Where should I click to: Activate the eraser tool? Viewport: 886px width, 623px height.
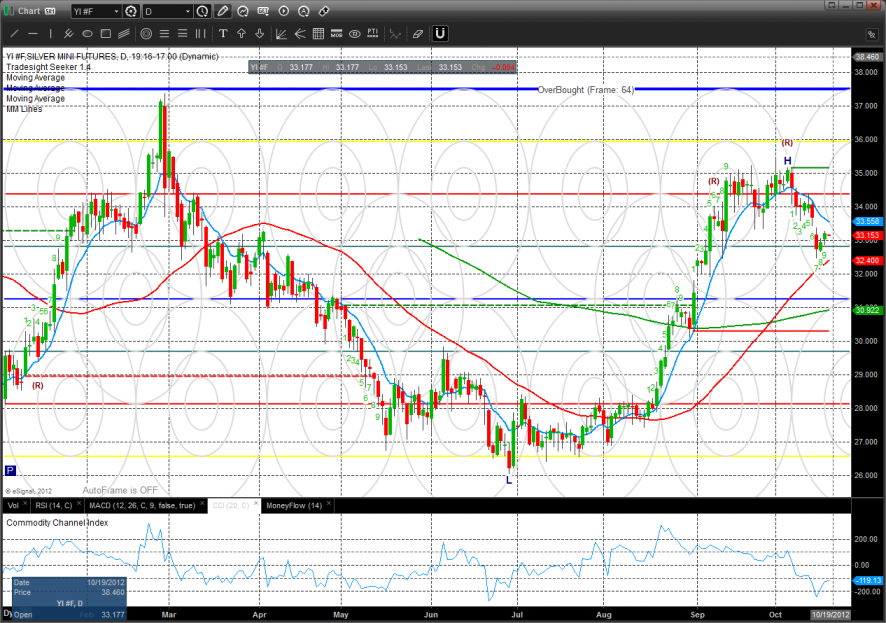[417, 33]
